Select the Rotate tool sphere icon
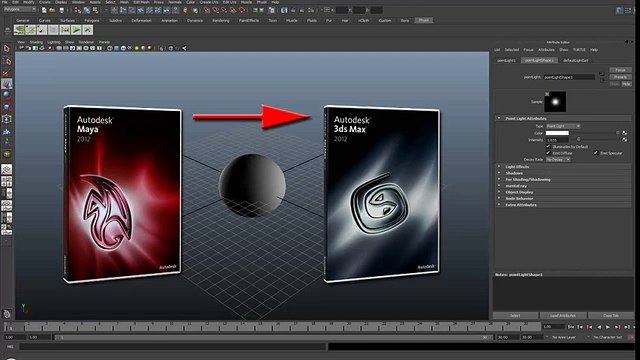Screen dimensions: 640x360 [7, 95]
